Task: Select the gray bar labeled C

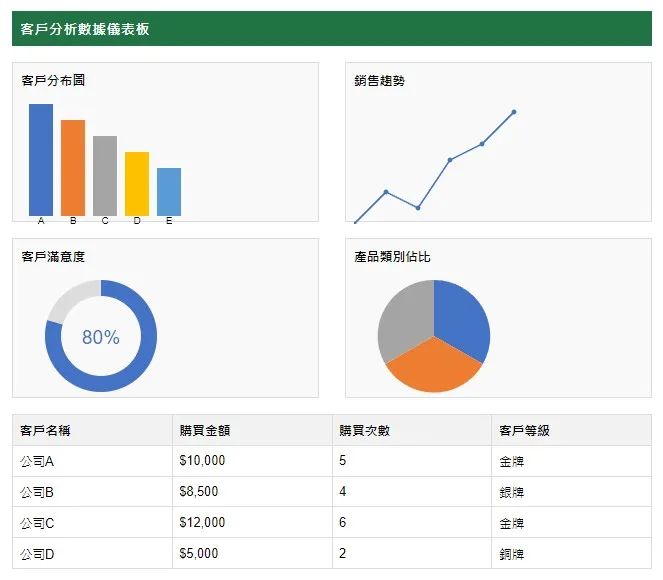Action: click(x=105, y=176)
